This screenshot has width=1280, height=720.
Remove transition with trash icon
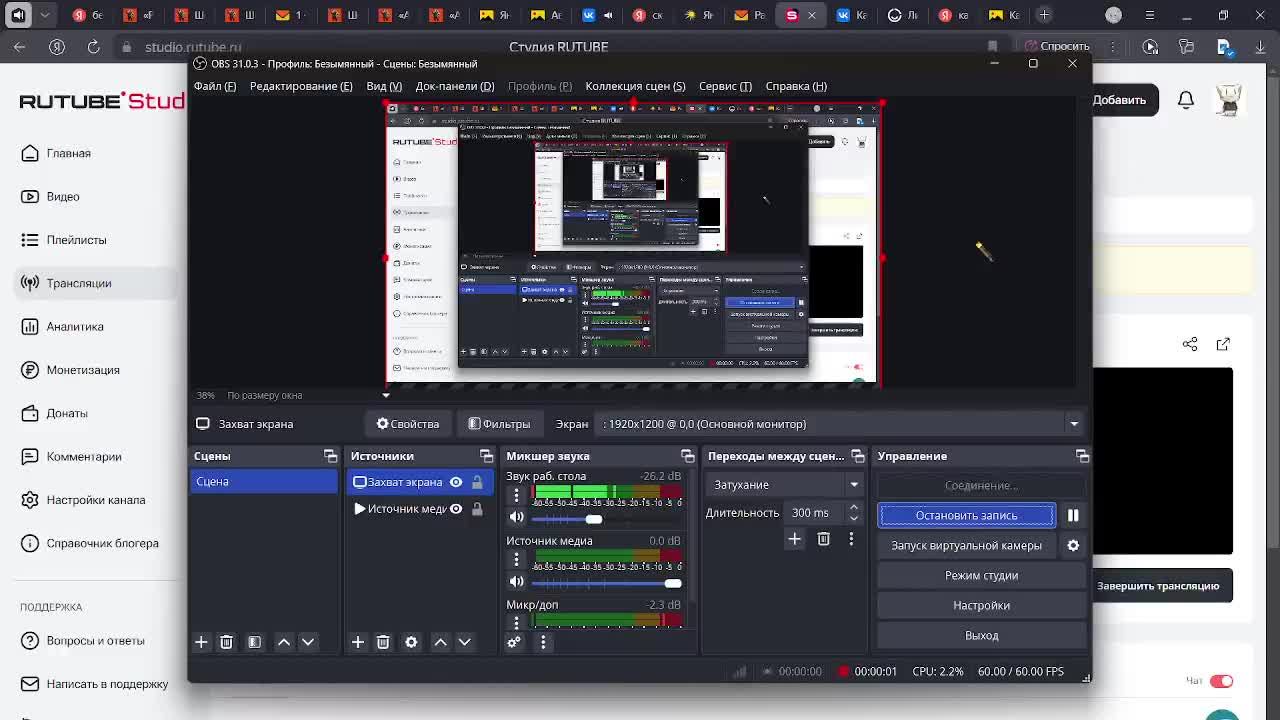(823, 539)
